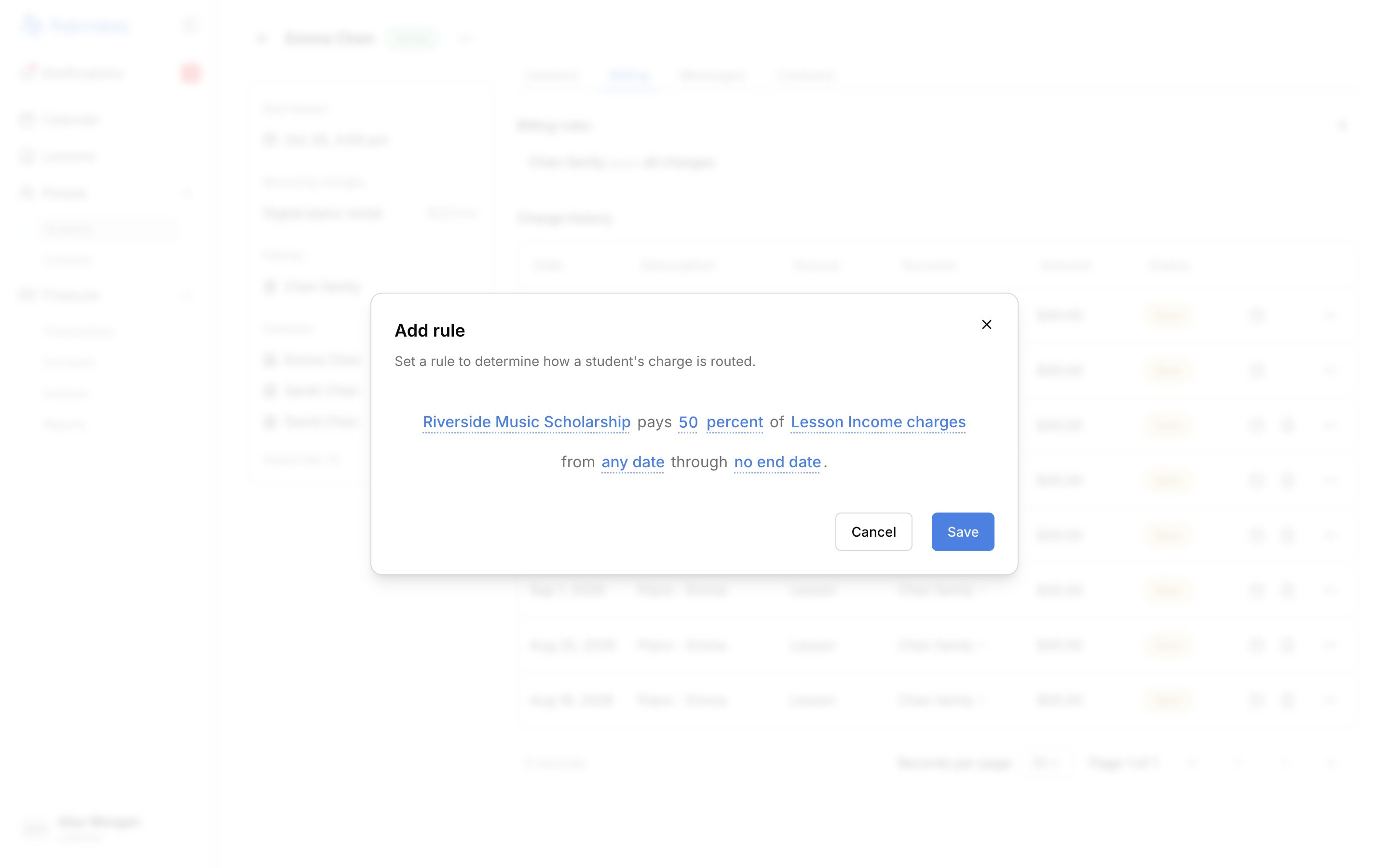Change the percent unit selector
The width and height of the screenshot is (1389, 868).
point(735,422)
